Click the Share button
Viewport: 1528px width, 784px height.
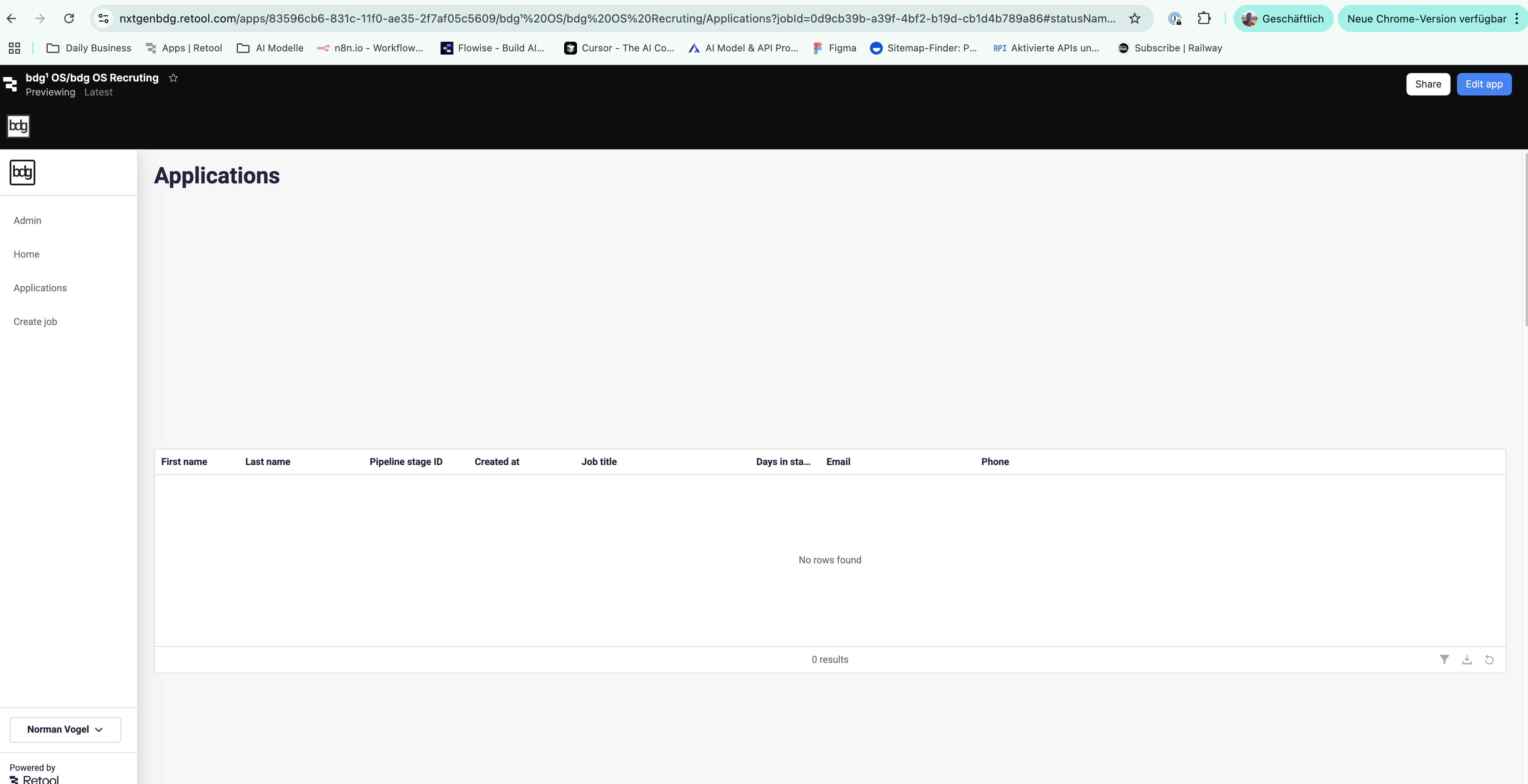click(1428, 84)
